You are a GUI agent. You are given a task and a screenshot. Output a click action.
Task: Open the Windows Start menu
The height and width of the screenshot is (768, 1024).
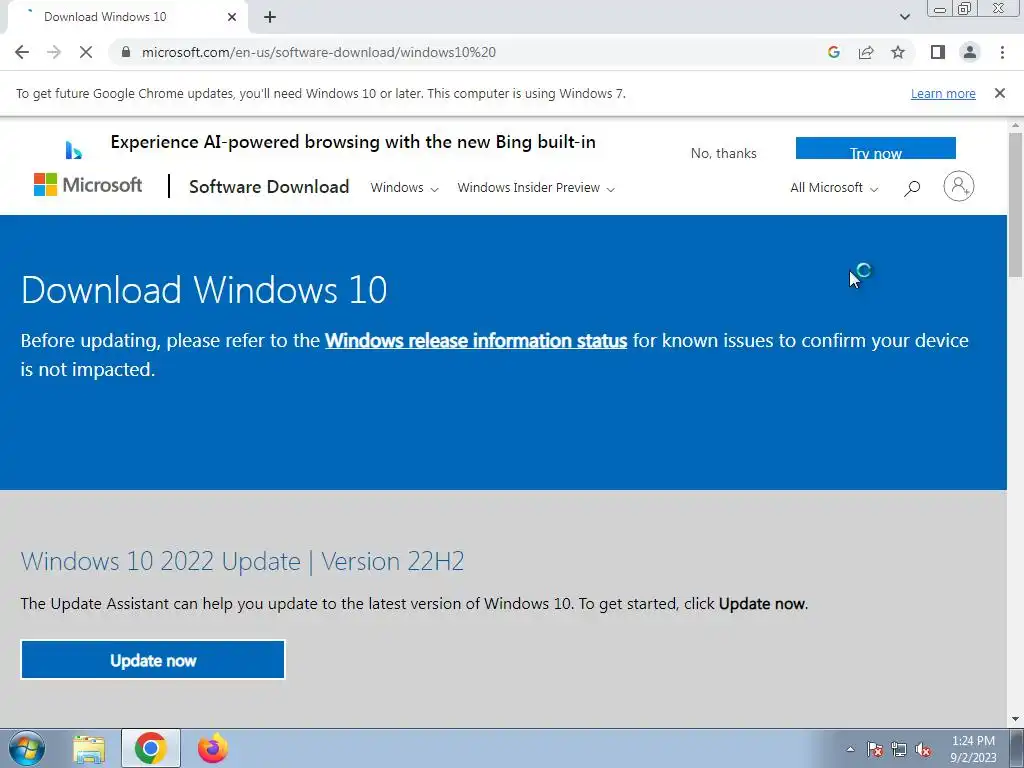[x=27, y=748]
